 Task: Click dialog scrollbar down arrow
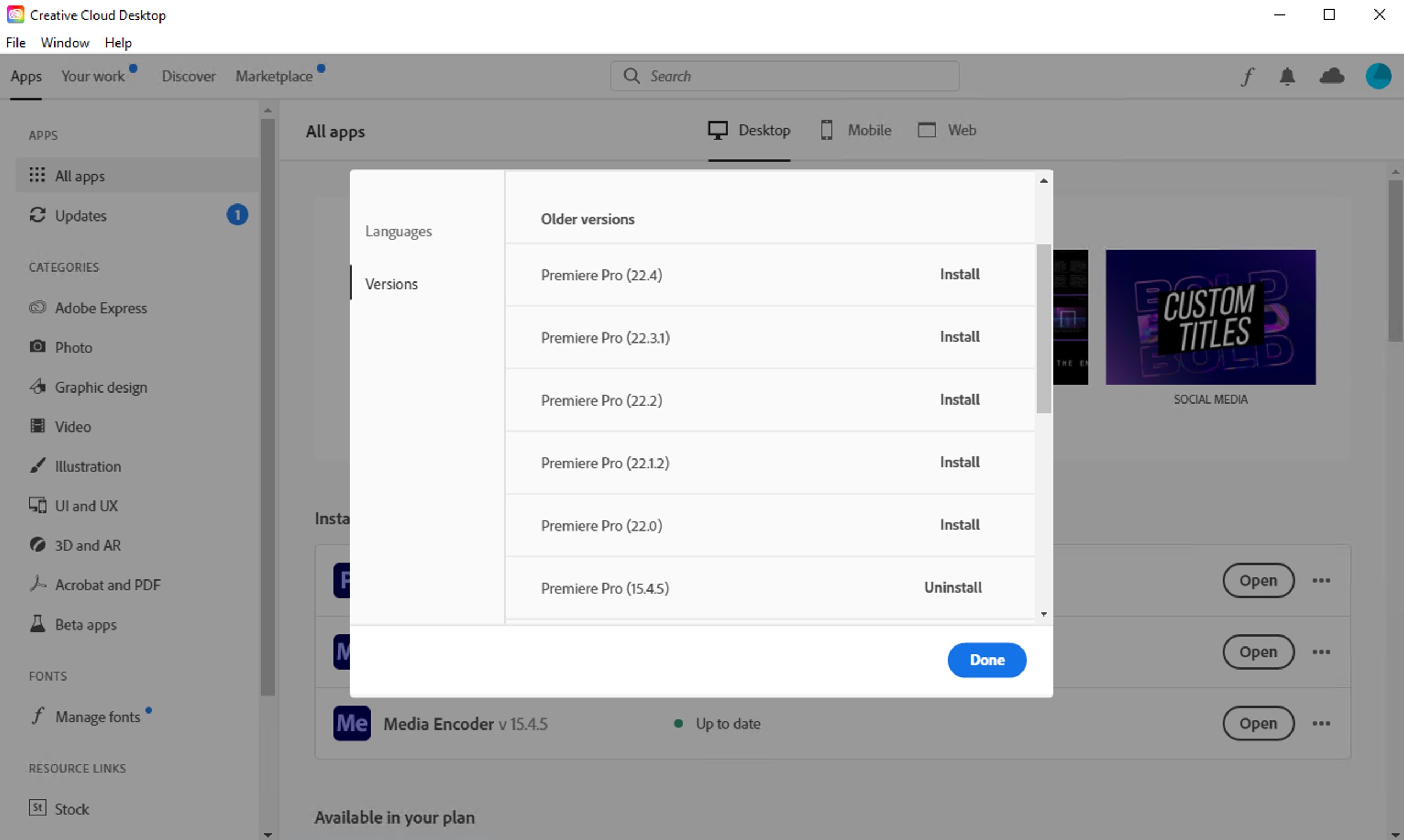coord(1043,614)
